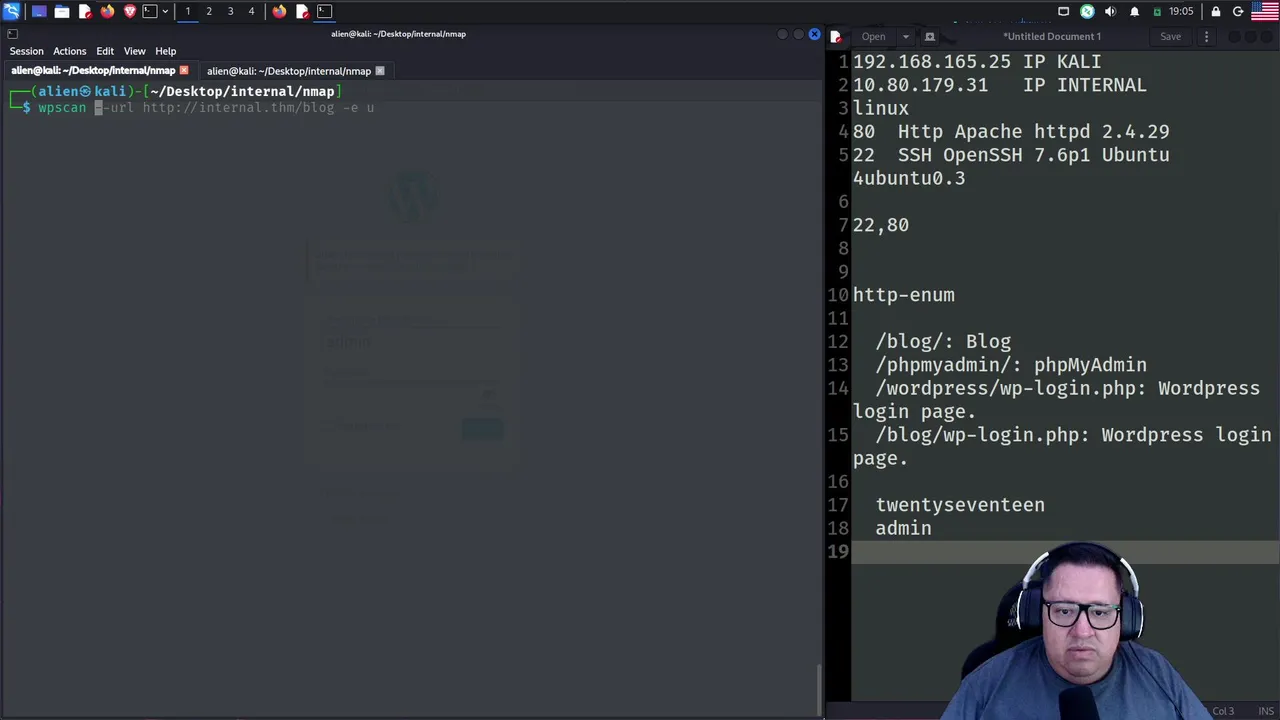Expand the recent files arrow next to Open
The width and height of the screenshot is (1280, 720).
pyautogui.click(x=905, y=37)
